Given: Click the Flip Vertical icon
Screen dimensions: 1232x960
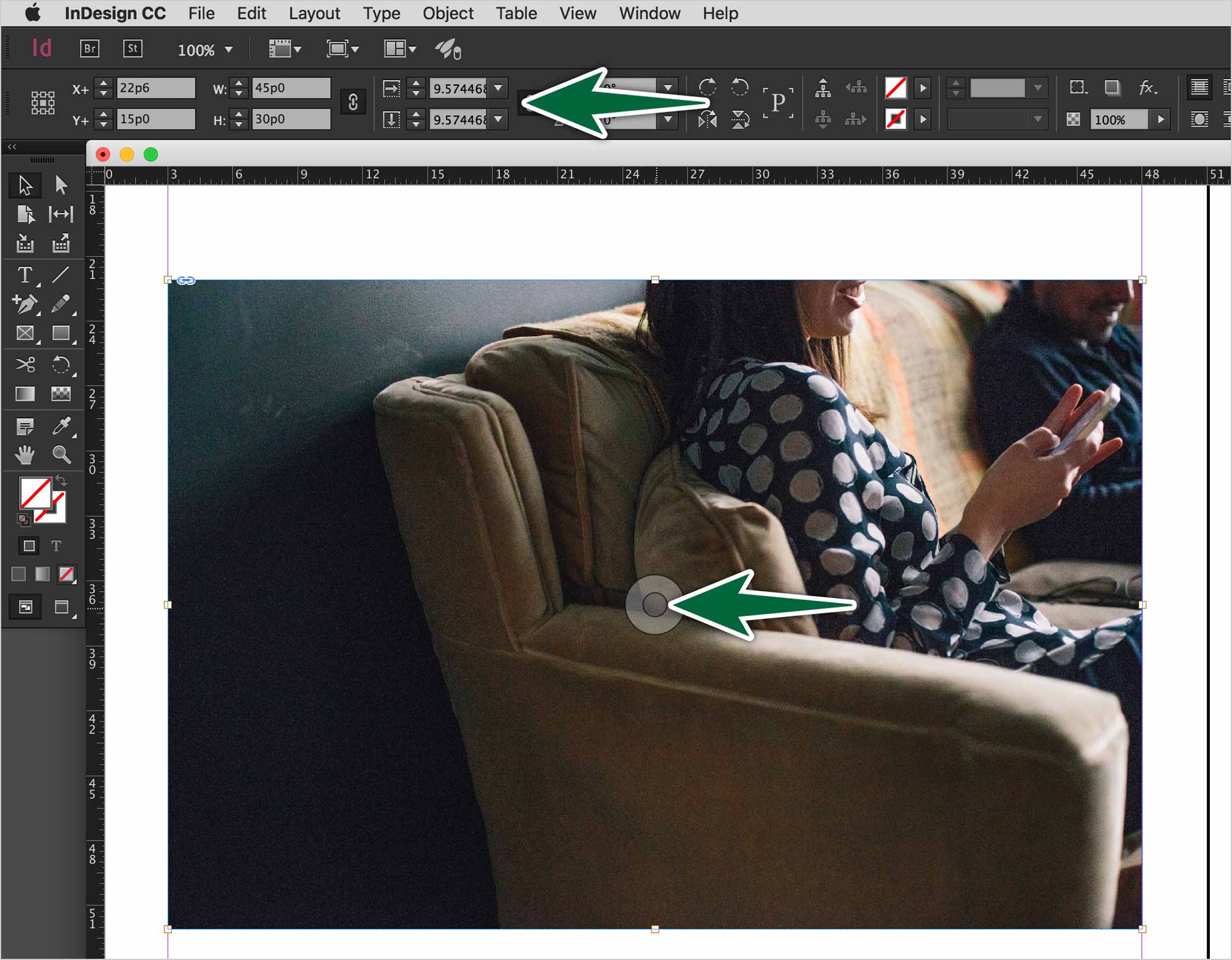Looking at the screenshot, I should 740,119.
